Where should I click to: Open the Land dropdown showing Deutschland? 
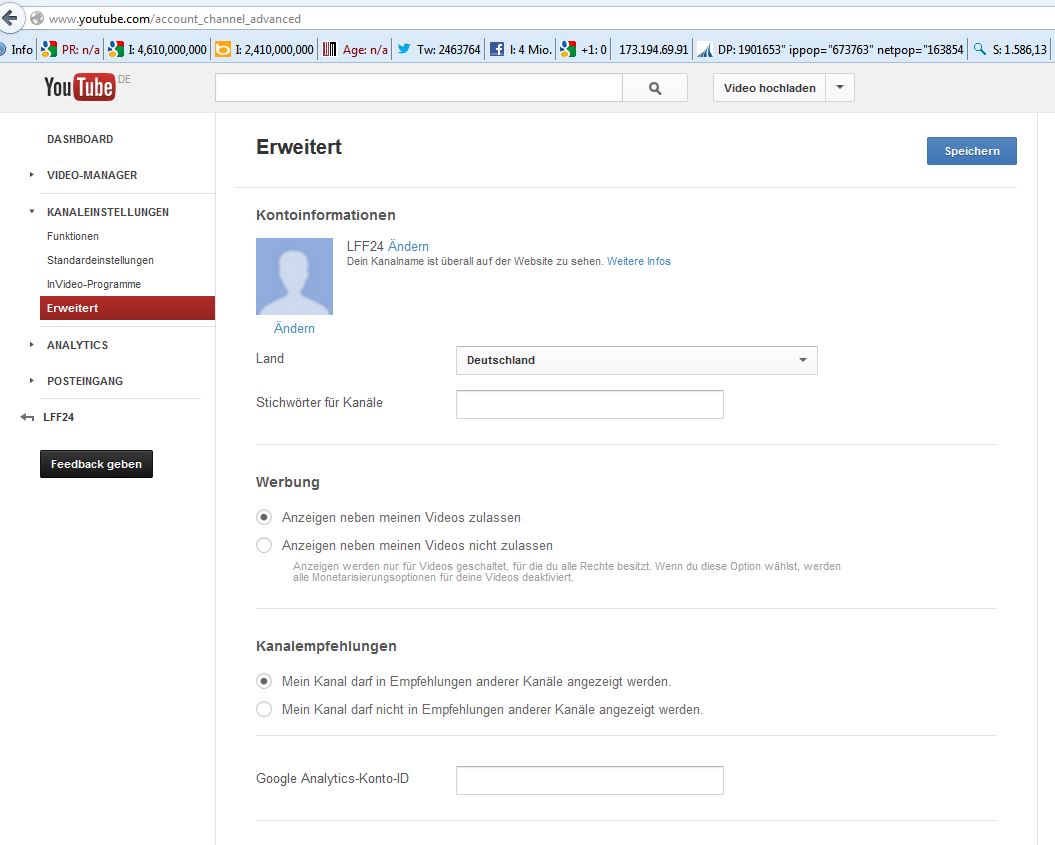[636, 360]
